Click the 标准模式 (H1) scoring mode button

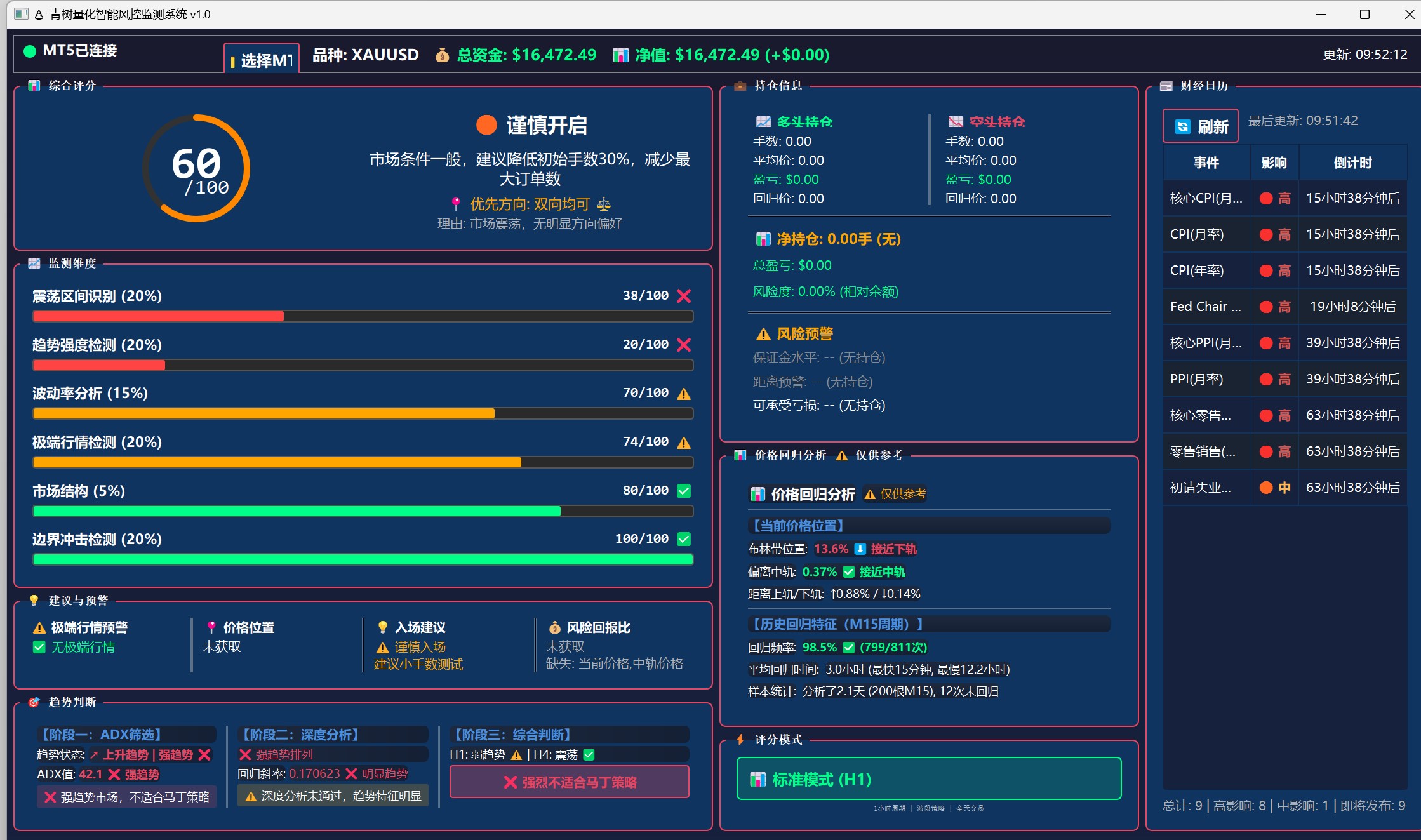(929, 779)
